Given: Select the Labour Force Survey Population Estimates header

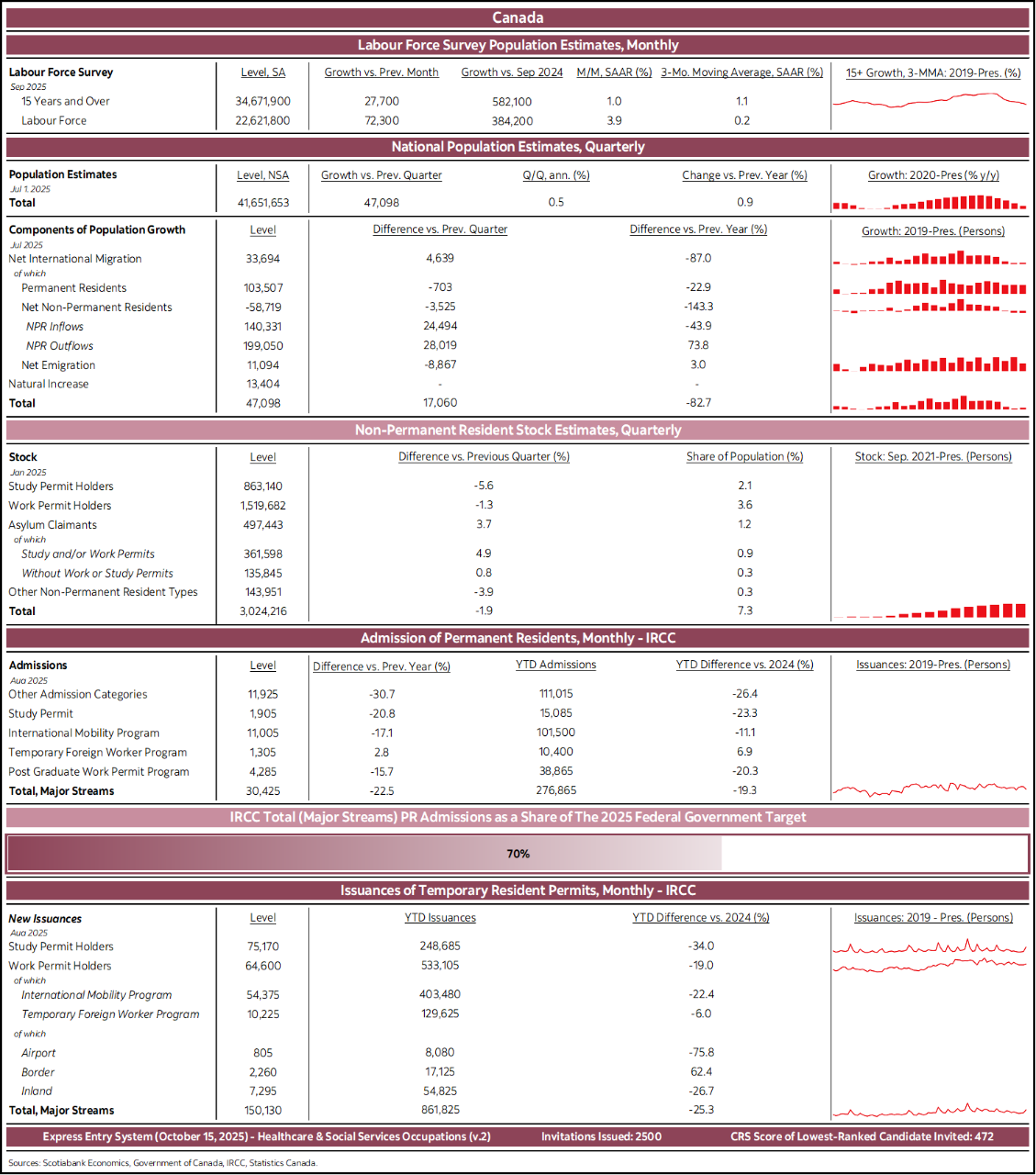Looking at the screenshot, I should pyautogui.click(x=518, y=45).
